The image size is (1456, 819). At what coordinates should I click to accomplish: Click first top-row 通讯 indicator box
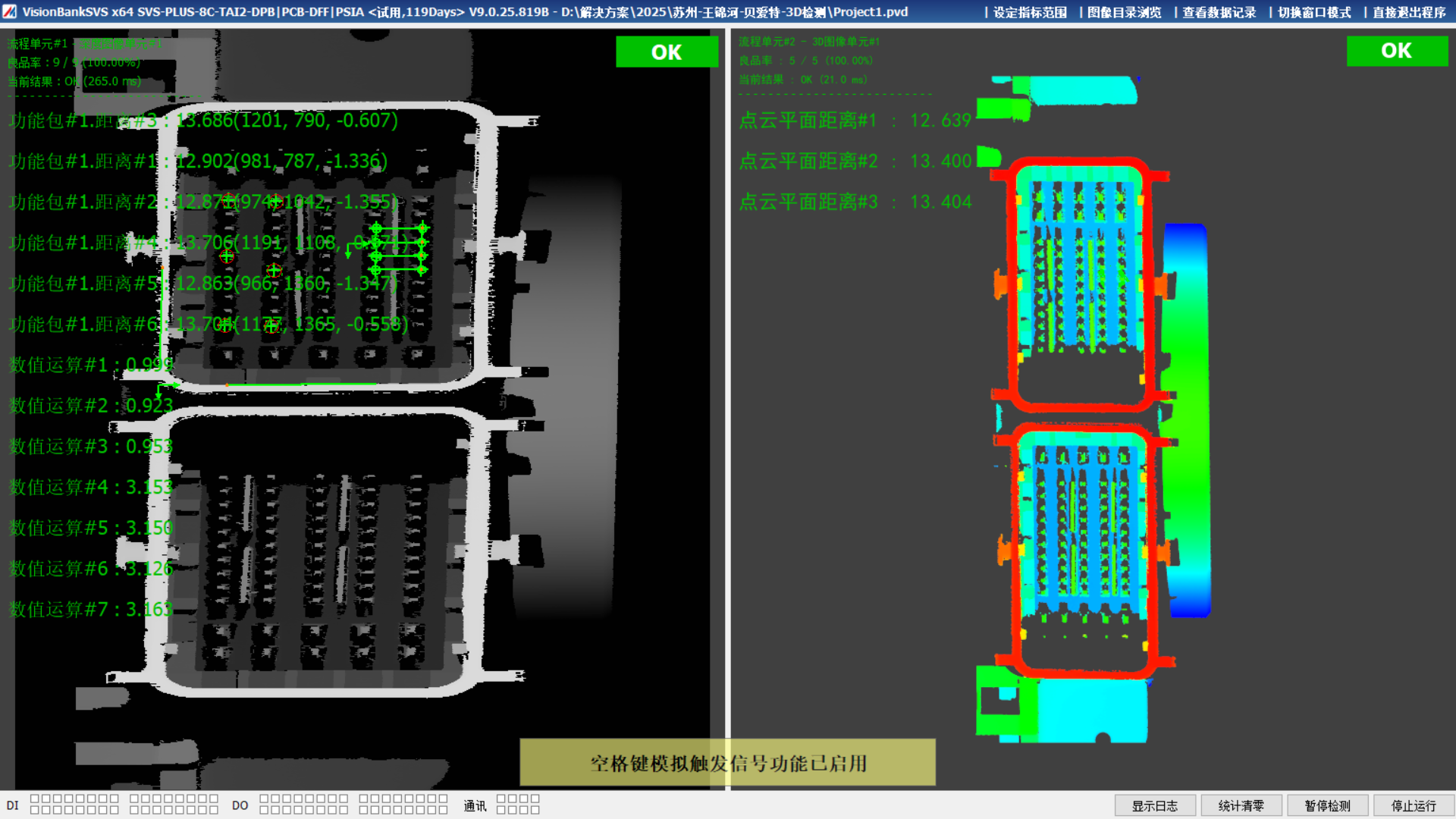coord(501,799)
